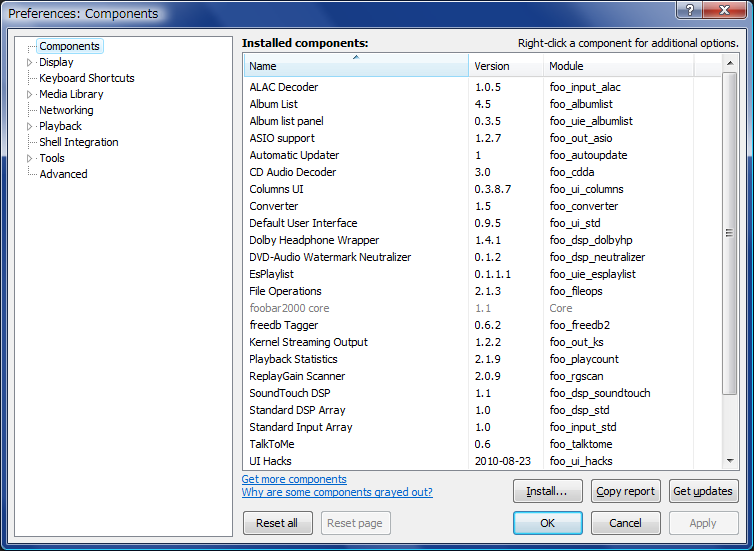Expand the Media Library tree node
Image resolution: width=754 pixels, height=551 pixels.
(x=29, y=94)
